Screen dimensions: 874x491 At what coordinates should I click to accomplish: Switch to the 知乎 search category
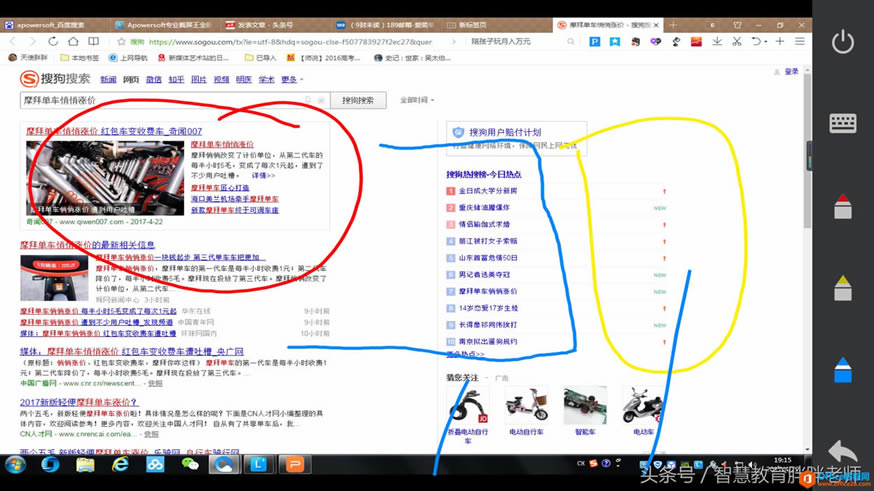coord(176,80)
